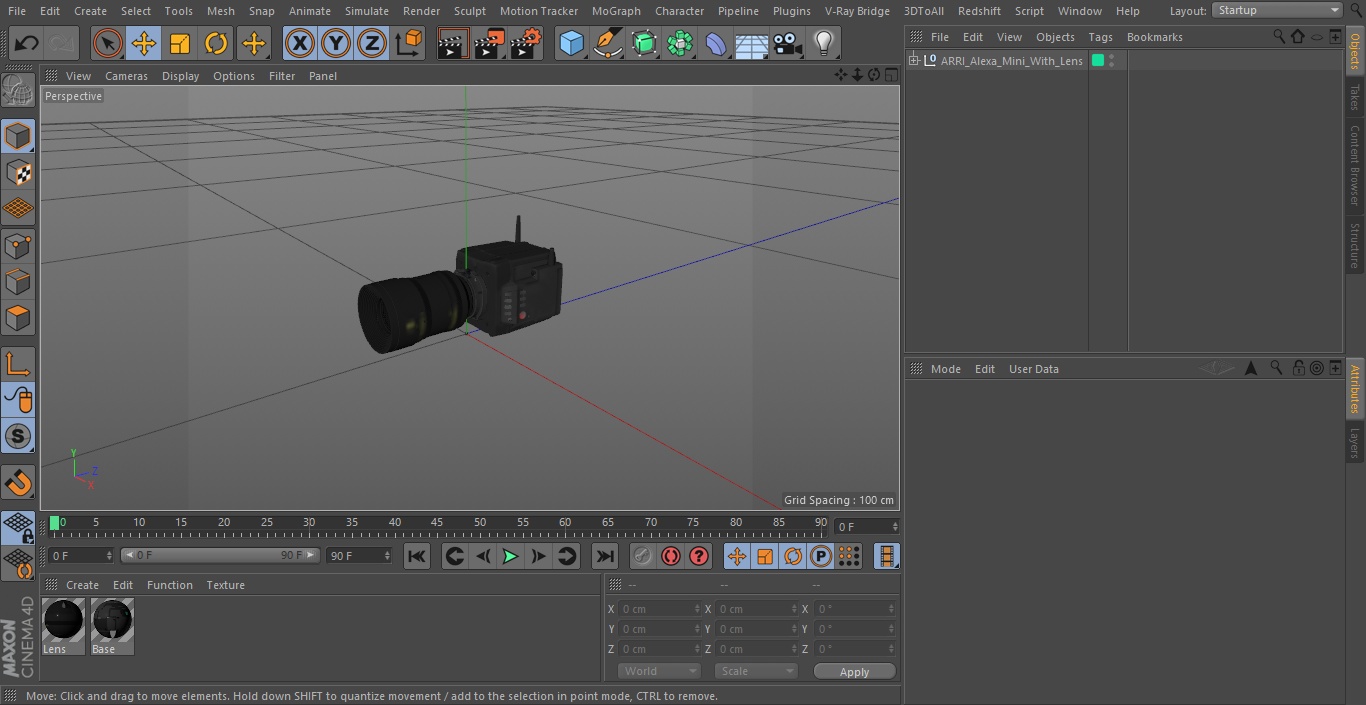
Task: Render to Picture Viewer icon
Action: pyautogui.click(x=489, y=43)
